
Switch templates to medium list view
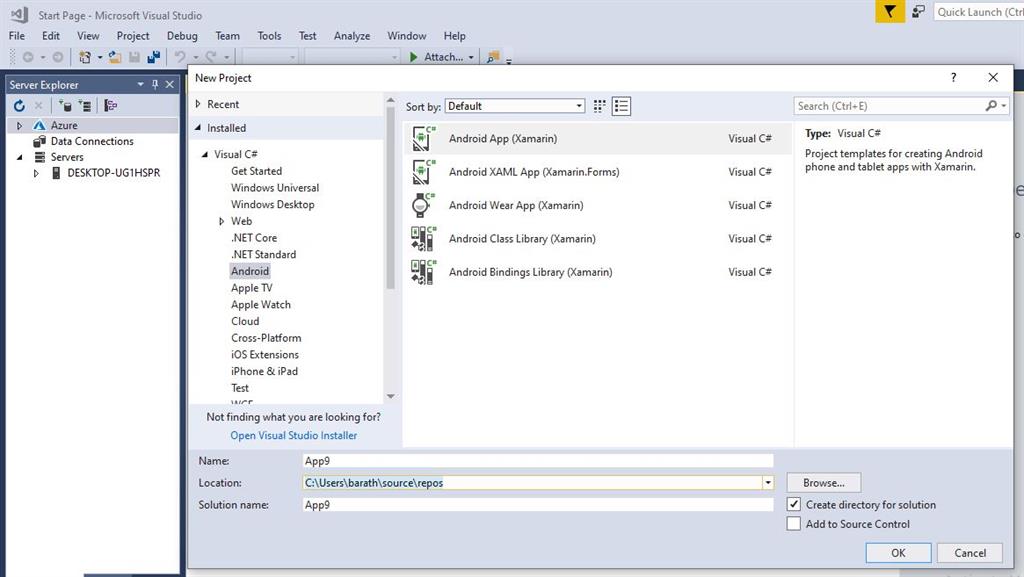[x=622, y=106]
